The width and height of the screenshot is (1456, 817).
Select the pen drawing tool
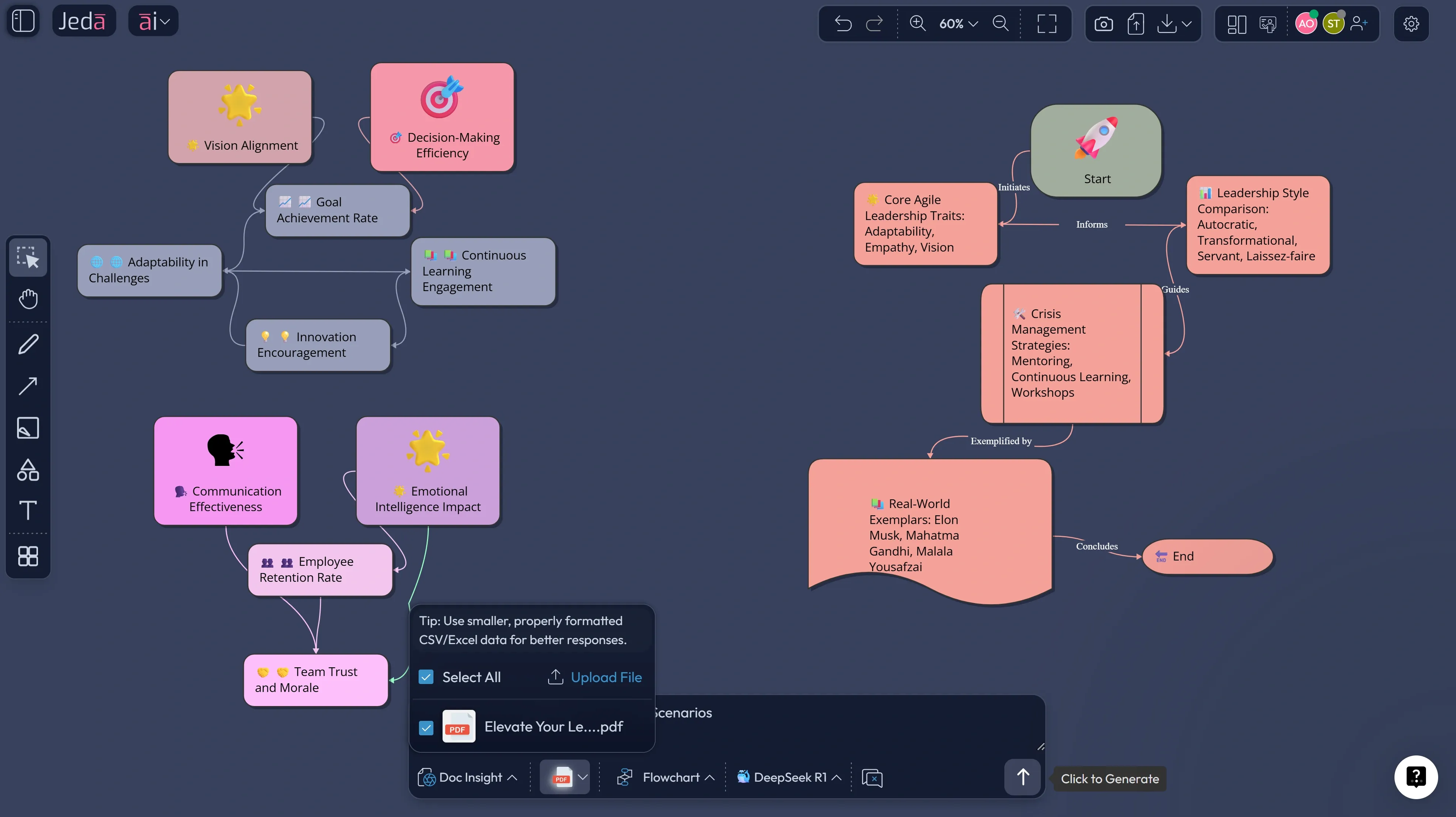click(28, 344)
